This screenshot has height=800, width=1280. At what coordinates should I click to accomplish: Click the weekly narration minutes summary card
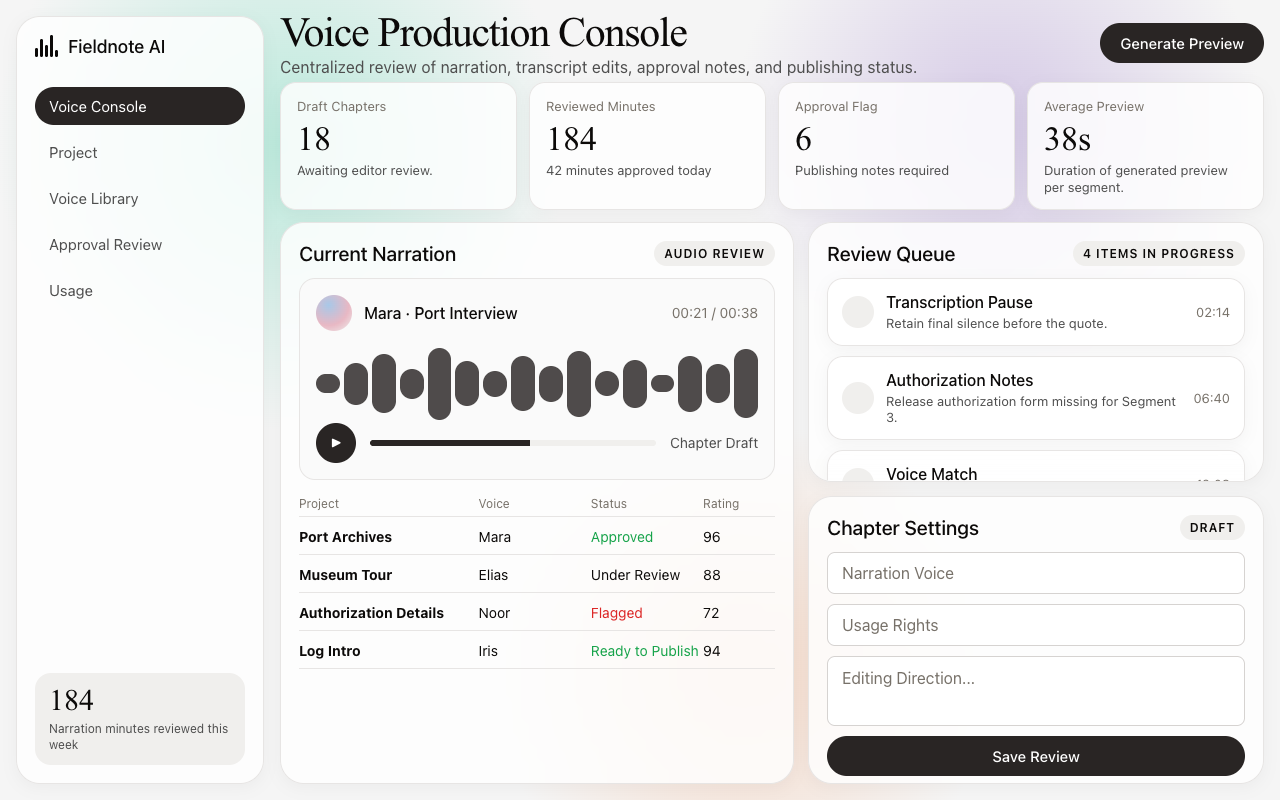point(140,719)
